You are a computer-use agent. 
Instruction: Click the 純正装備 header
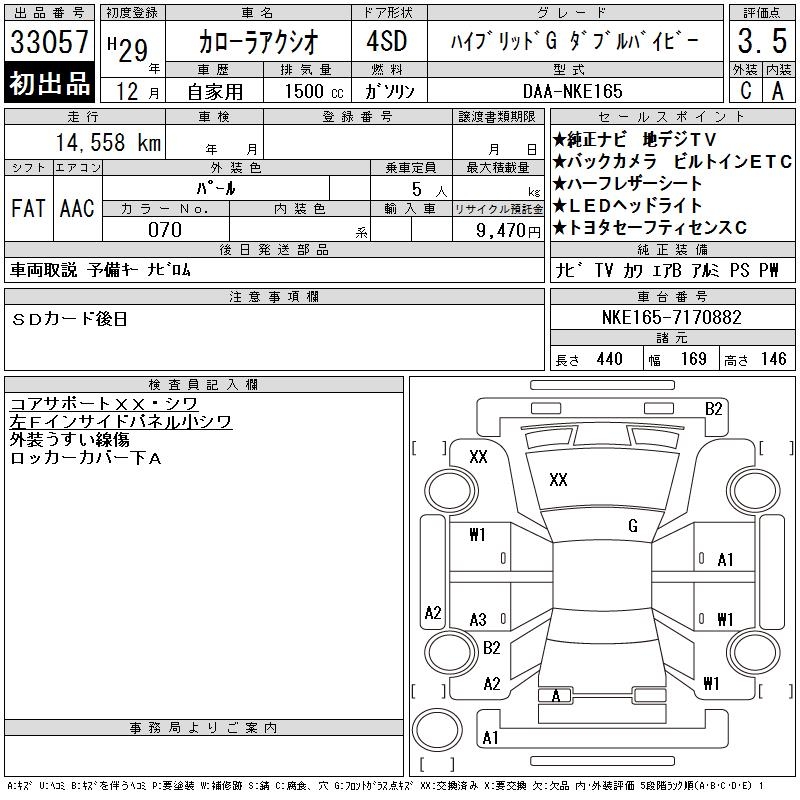672,249
